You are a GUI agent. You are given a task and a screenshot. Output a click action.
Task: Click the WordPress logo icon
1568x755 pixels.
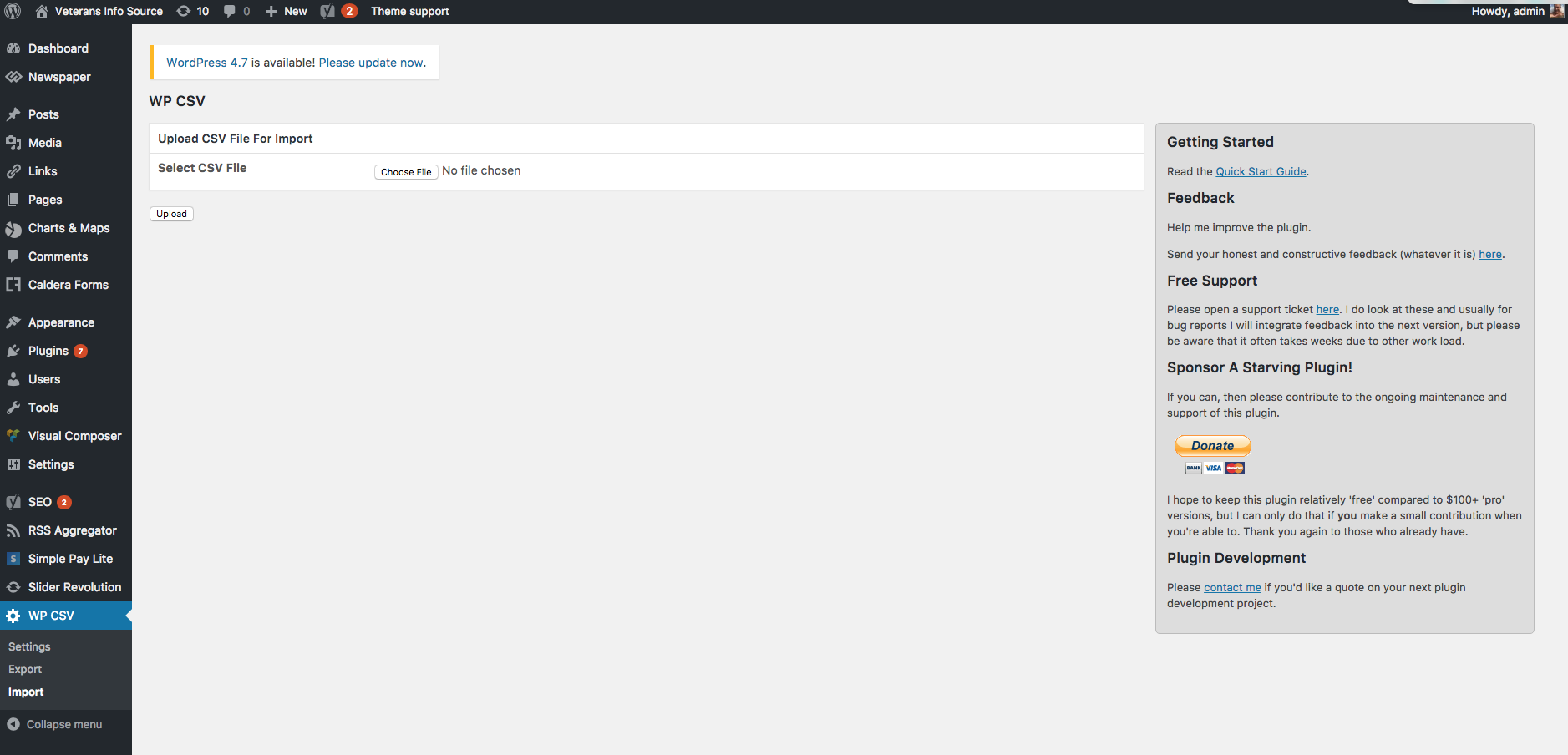pos(13,11)
